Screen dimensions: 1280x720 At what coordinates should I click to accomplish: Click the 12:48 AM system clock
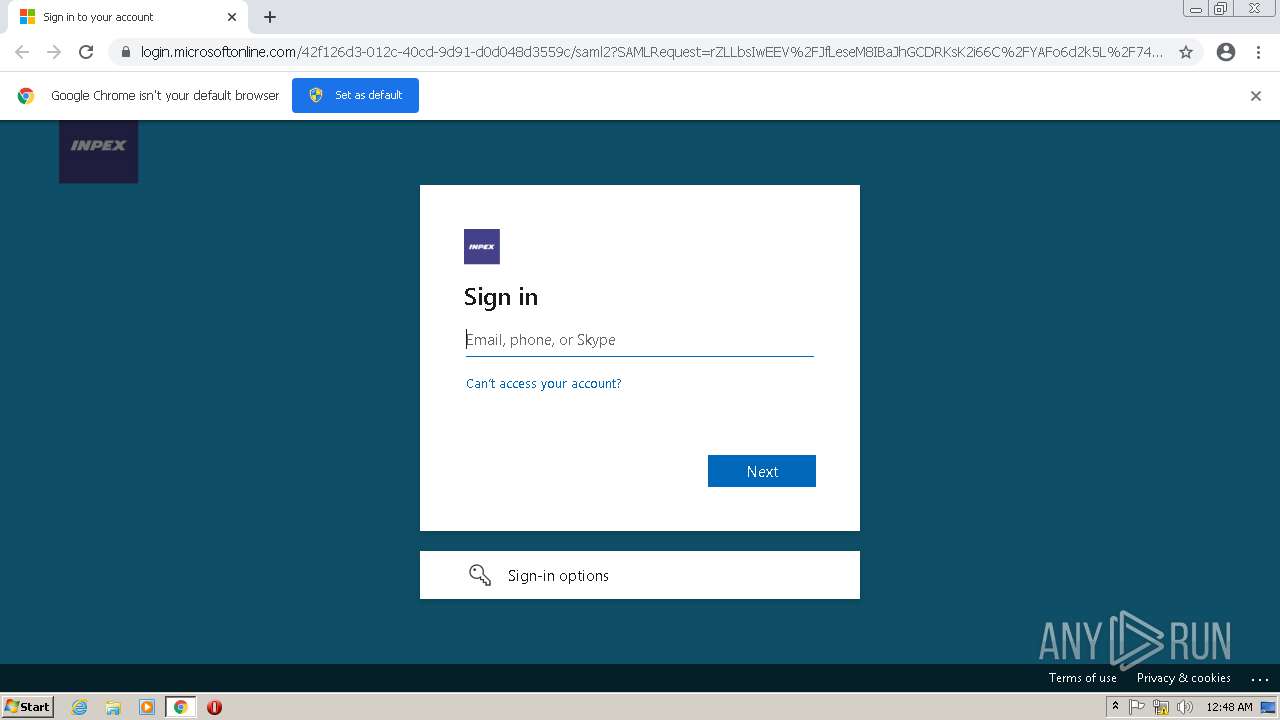[x=1229, y=707]
